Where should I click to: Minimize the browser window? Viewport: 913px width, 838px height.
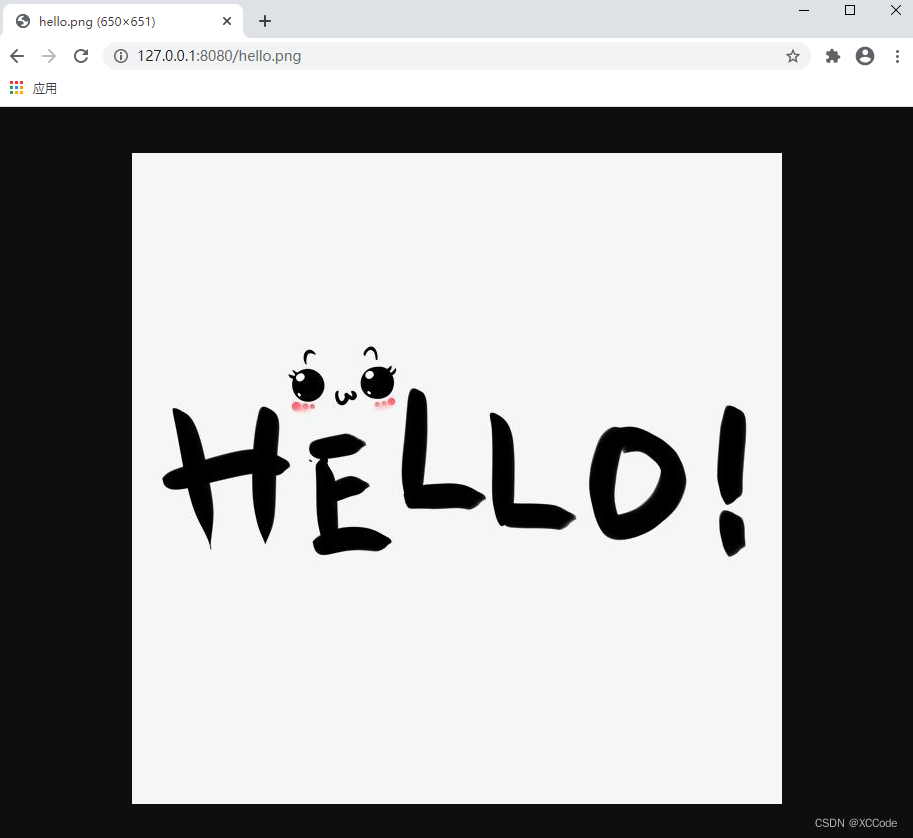point(804,10)
